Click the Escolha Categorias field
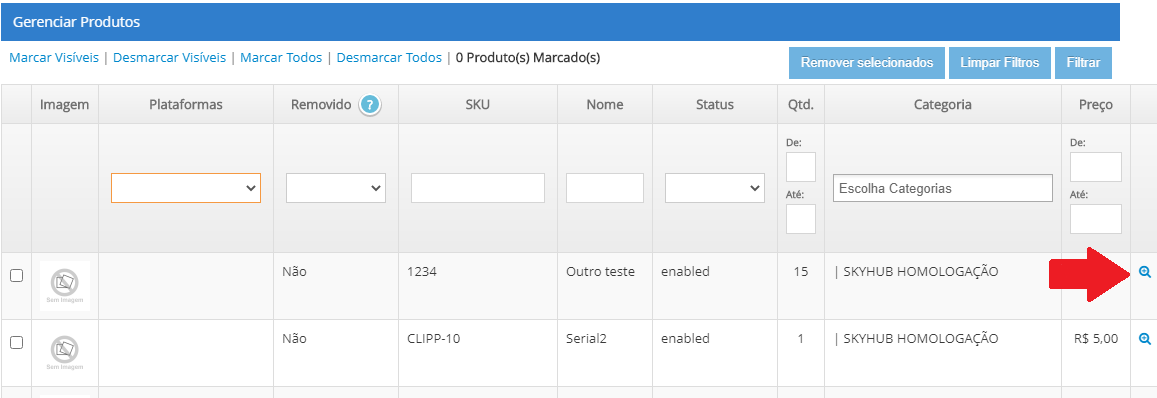The image size is (1157, 398). 942,188
